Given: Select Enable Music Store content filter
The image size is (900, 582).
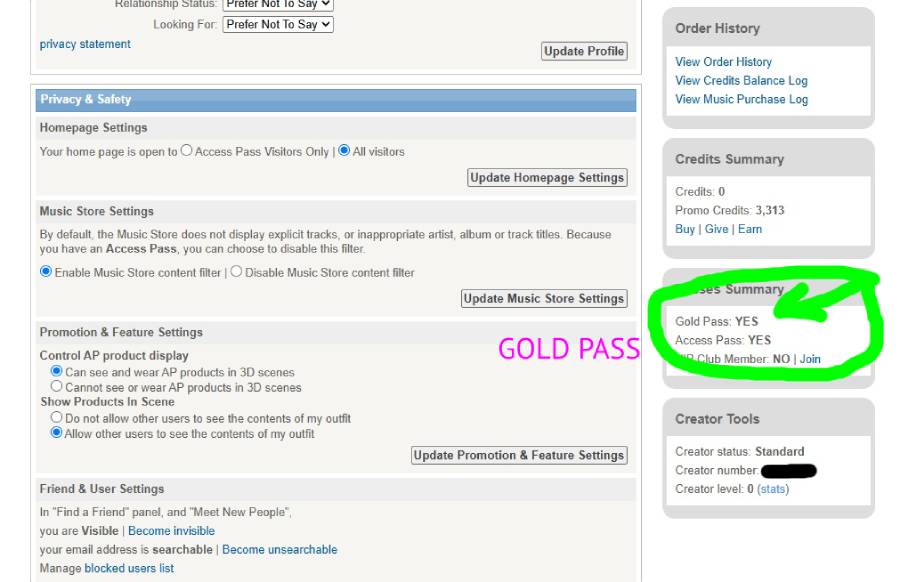Looking at the screenshot, I should [46, 271].
